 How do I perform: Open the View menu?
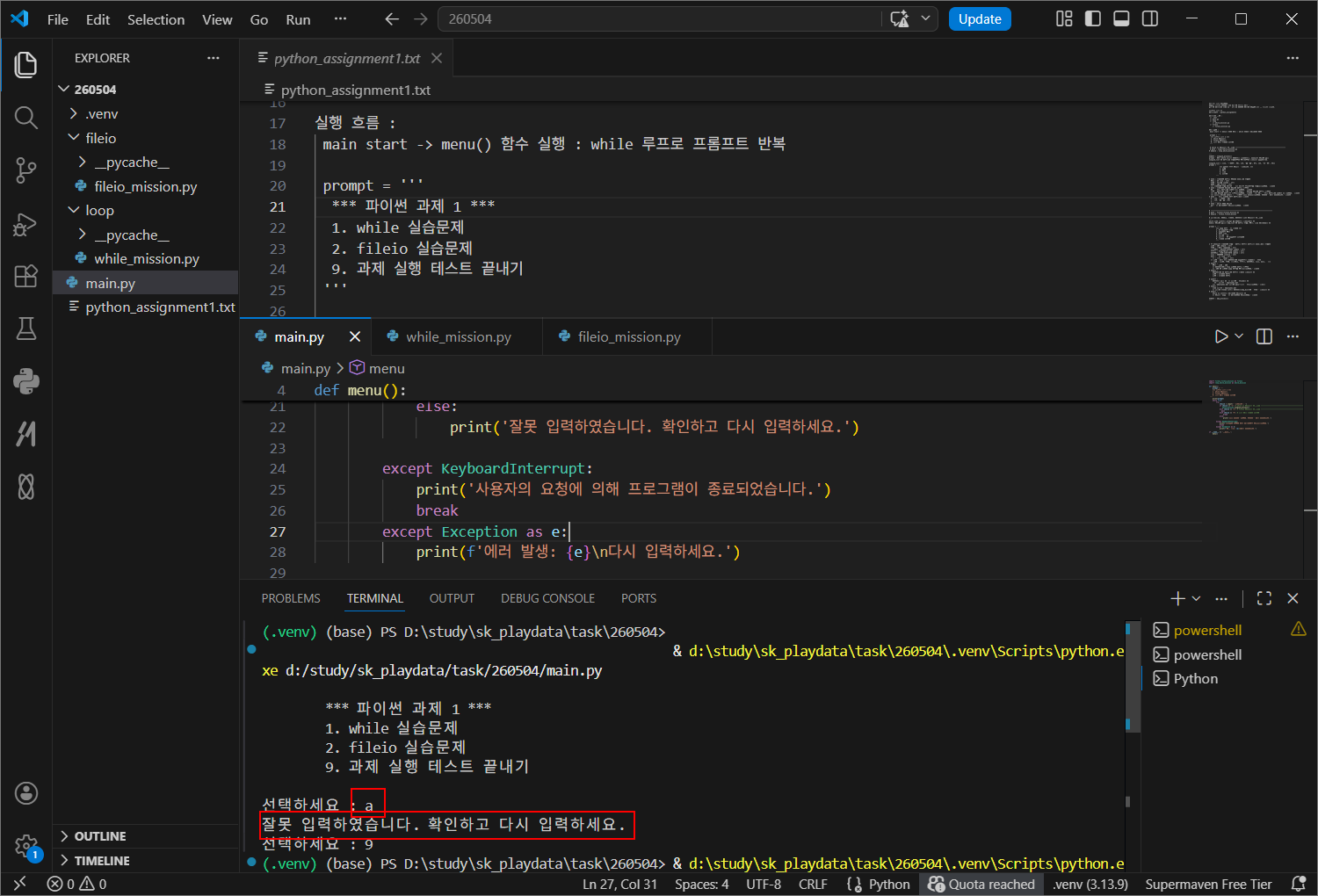[x=217, y=19]
